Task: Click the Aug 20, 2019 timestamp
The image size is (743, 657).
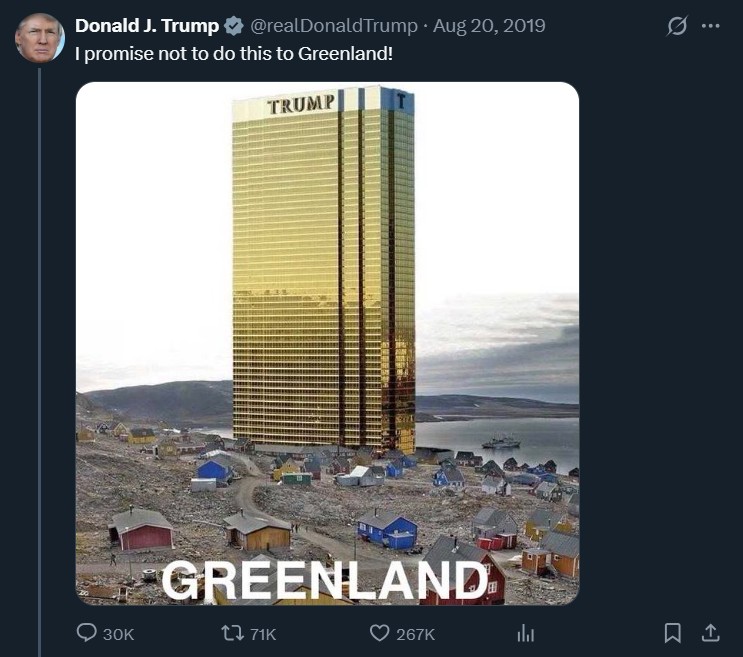Action: click(489, 26)
